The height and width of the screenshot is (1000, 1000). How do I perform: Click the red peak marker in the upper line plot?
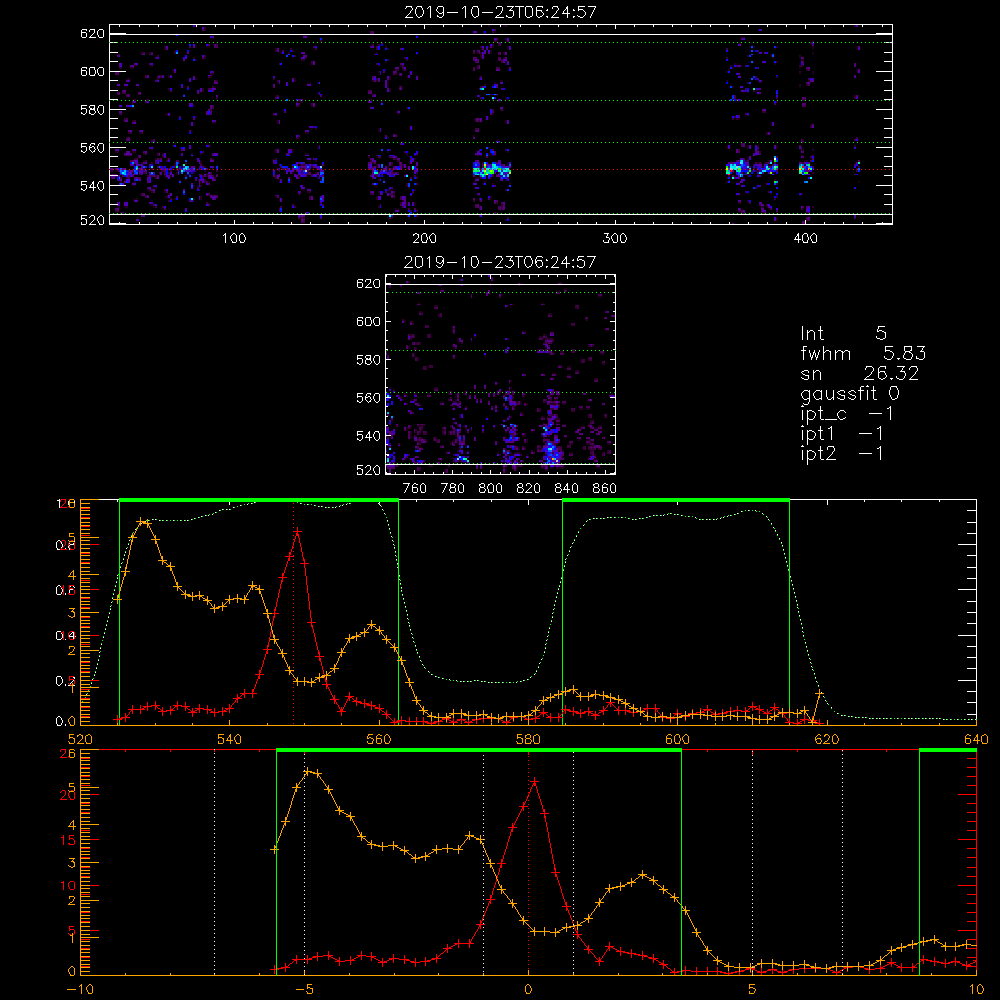tap(297, 531)
